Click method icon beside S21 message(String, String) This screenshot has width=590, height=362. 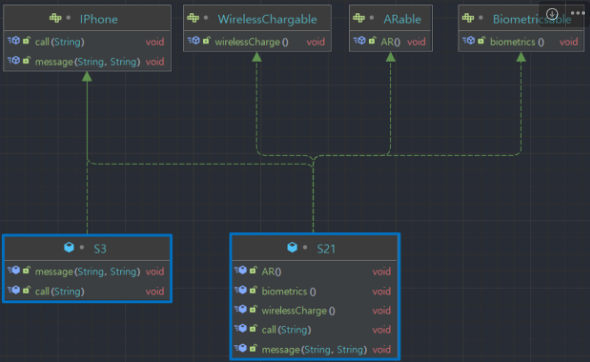click(241, 348)
